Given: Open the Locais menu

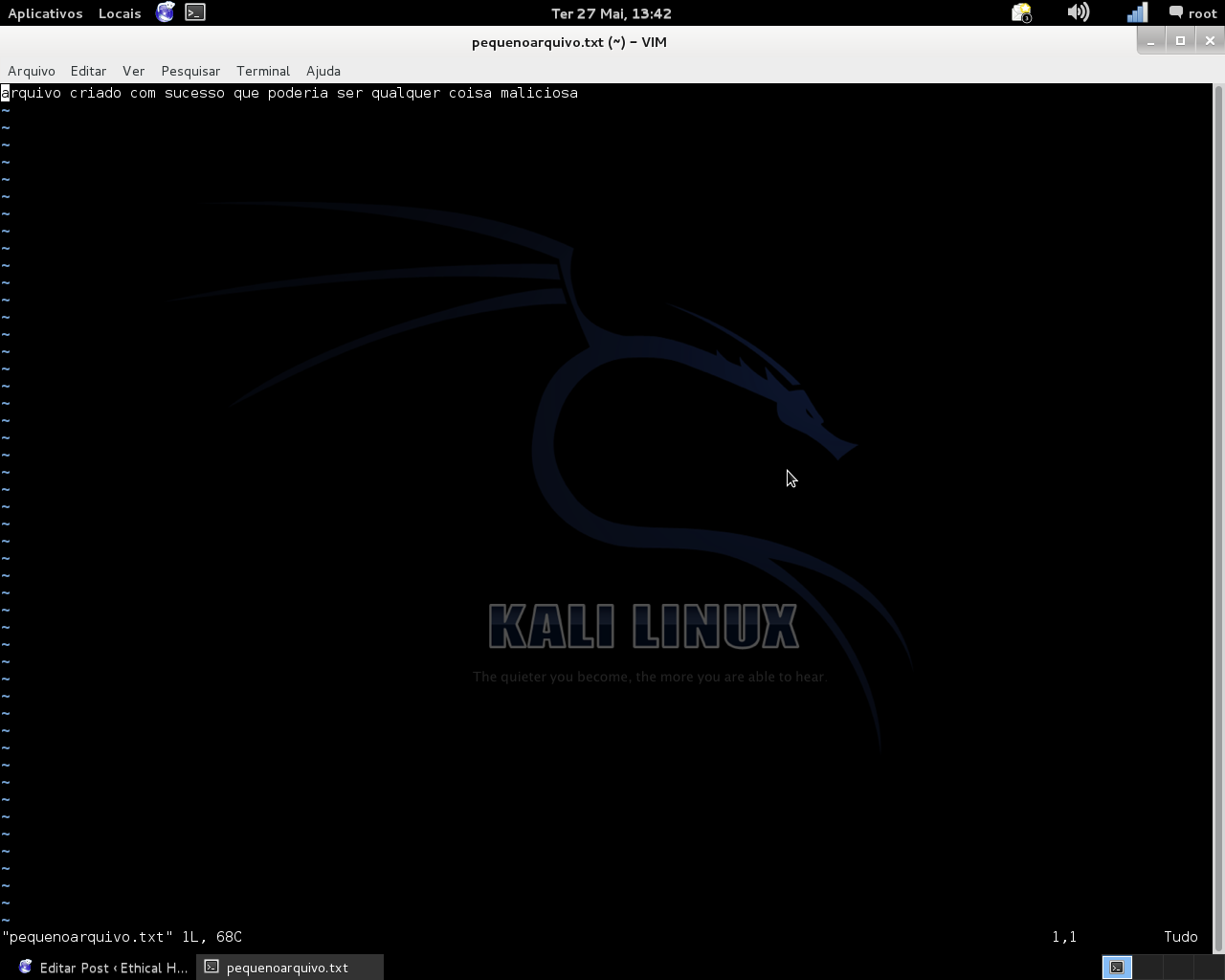Looking at the screenshot, I should coord(120,13).
